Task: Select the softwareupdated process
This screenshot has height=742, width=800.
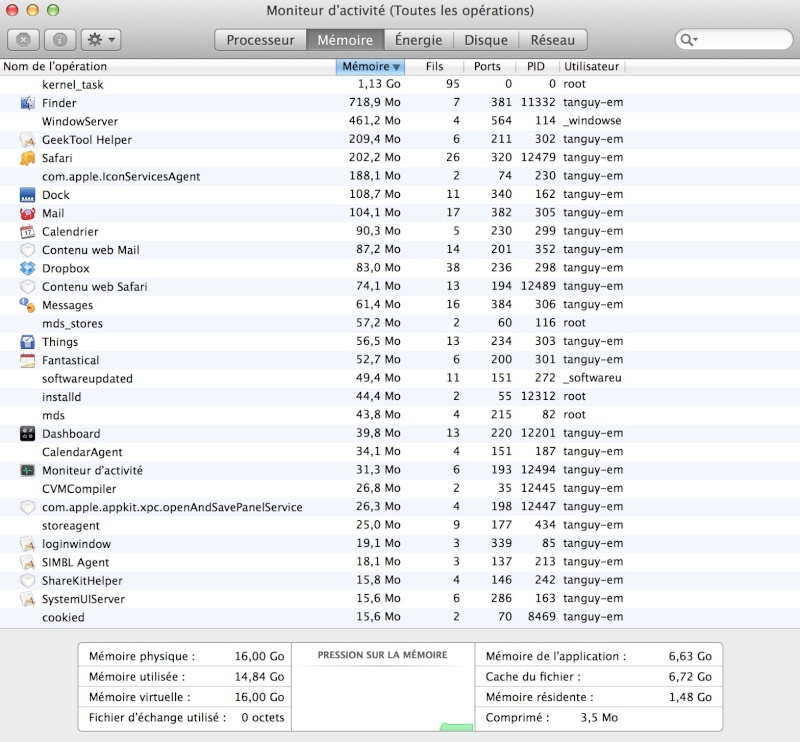Action: (400, 379)
